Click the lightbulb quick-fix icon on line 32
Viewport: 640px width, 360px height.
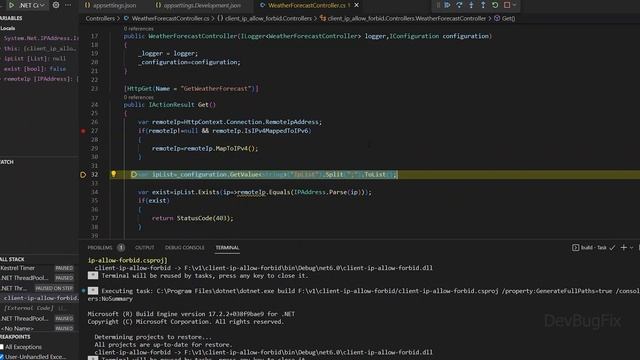pos(113,174)
